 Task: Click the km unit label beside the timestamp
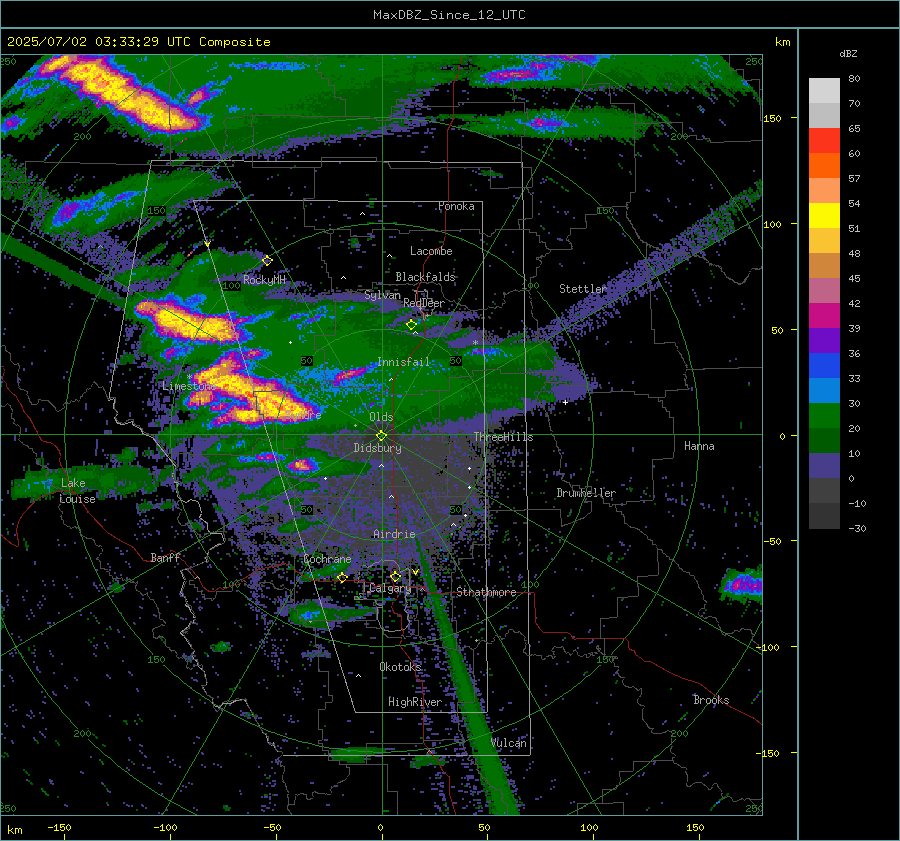tap(782, 42)
